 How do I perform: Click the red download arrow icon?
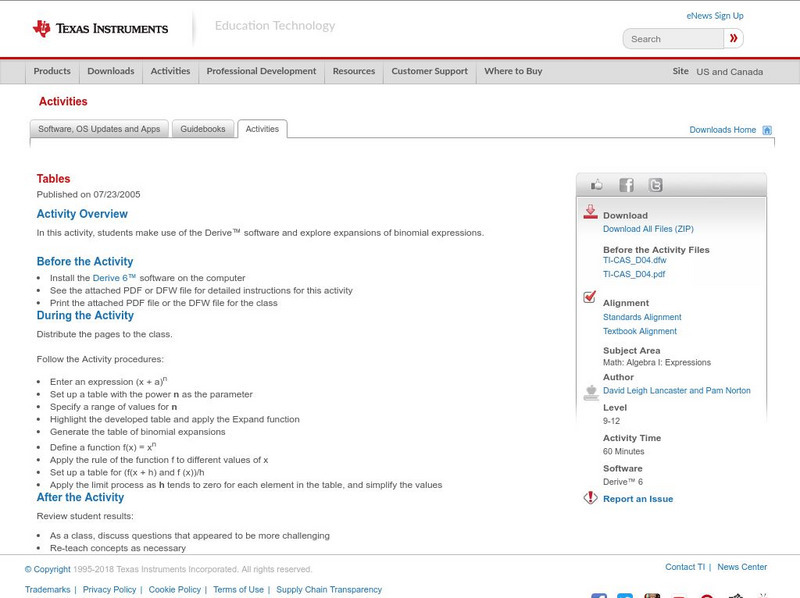[x=590, y=212]
